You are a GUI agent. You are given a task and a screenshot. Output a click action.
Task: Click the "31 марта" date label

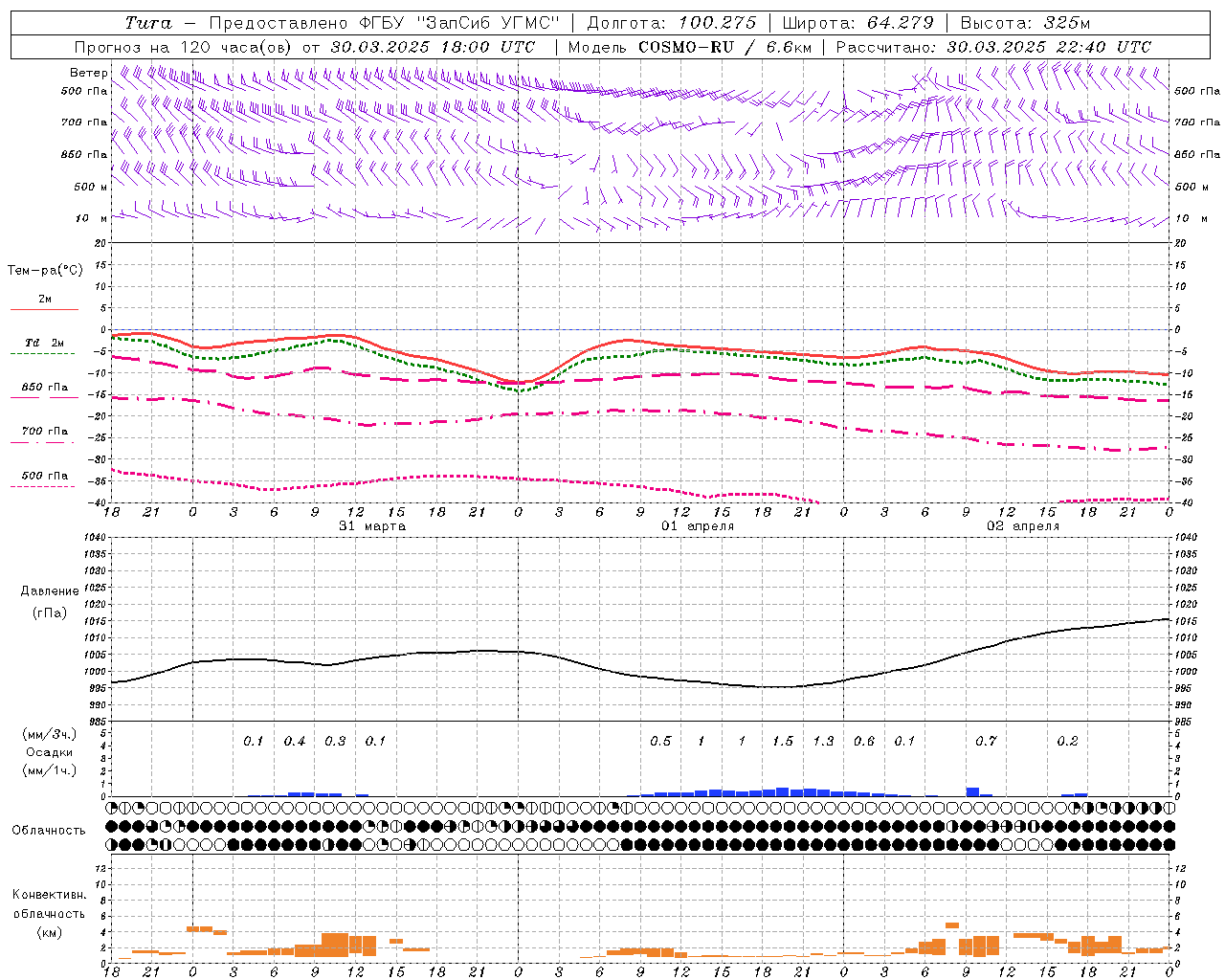pyautogui.click(x=372, y=526)
